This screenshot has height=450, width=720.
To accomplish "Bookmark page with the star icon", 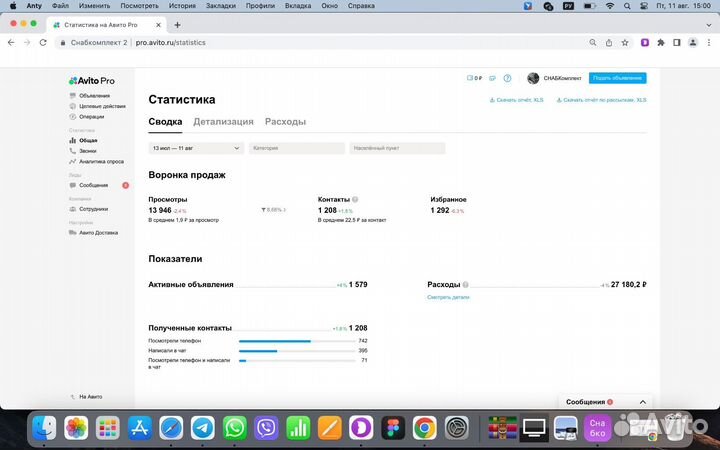I will pos(610,43).
